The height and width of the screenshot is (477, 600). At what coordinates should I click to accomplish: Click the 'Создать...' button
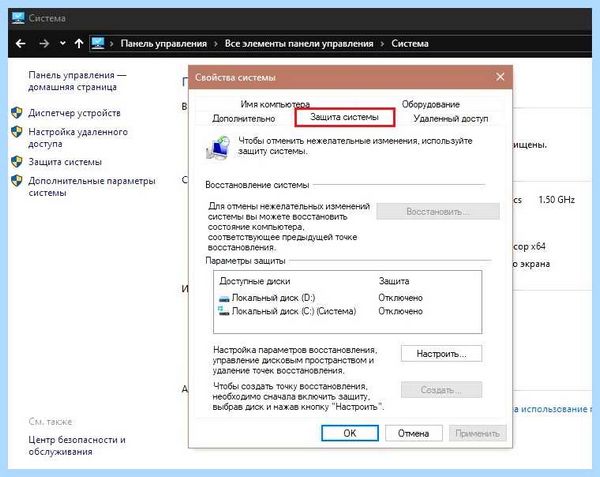pos(442,390)
